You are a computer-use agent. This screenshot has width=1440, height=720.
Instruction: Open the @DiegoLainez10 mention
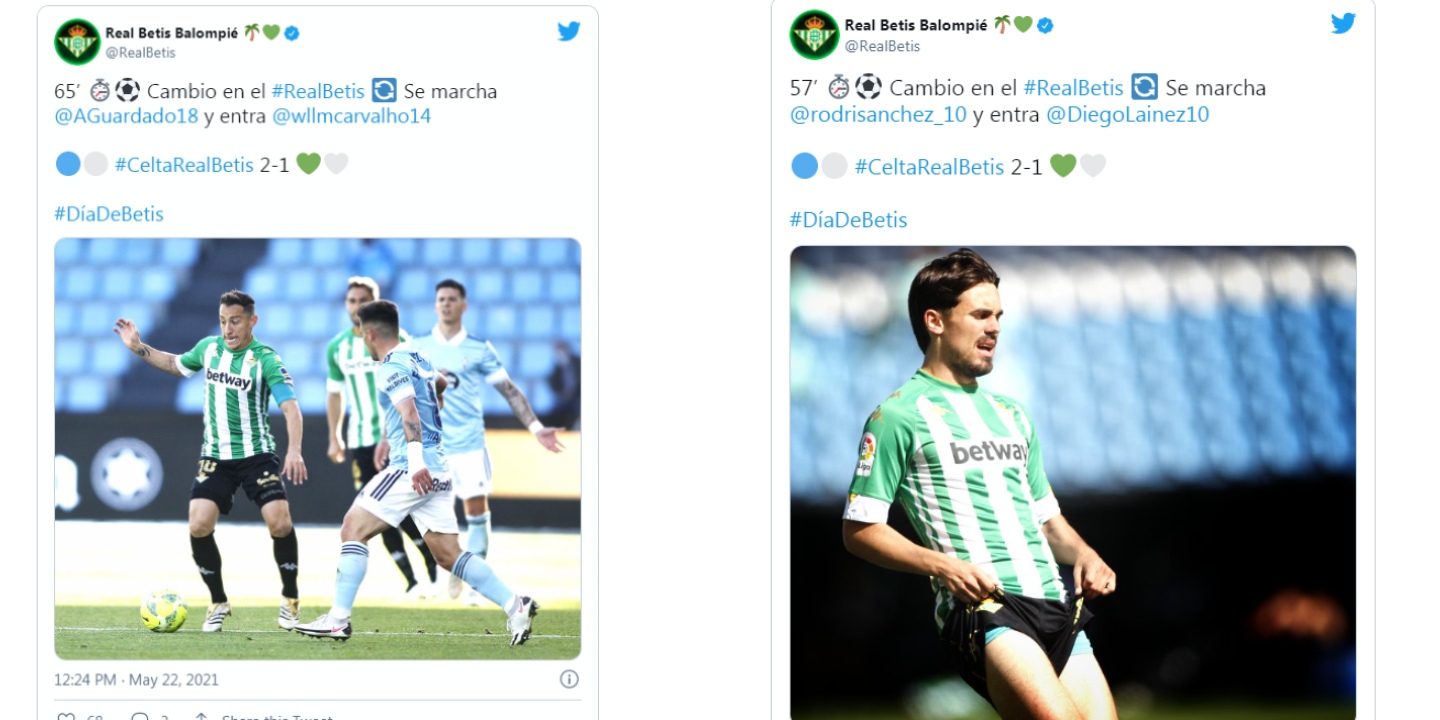tap(1127, 115)
